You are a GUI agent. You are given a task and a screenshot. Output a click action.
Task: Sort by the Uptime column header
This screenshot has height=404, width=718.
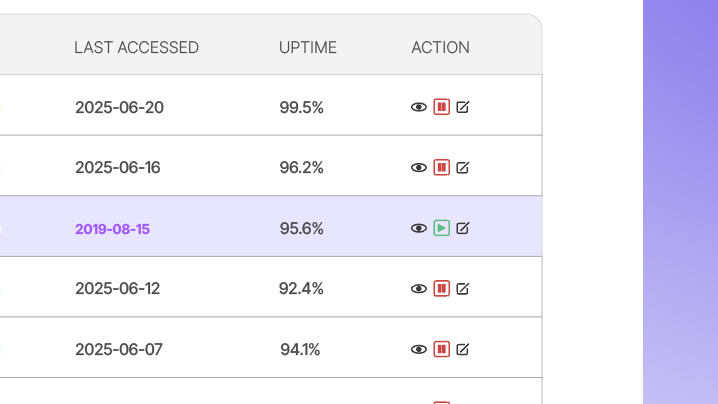tap(308, 48)
